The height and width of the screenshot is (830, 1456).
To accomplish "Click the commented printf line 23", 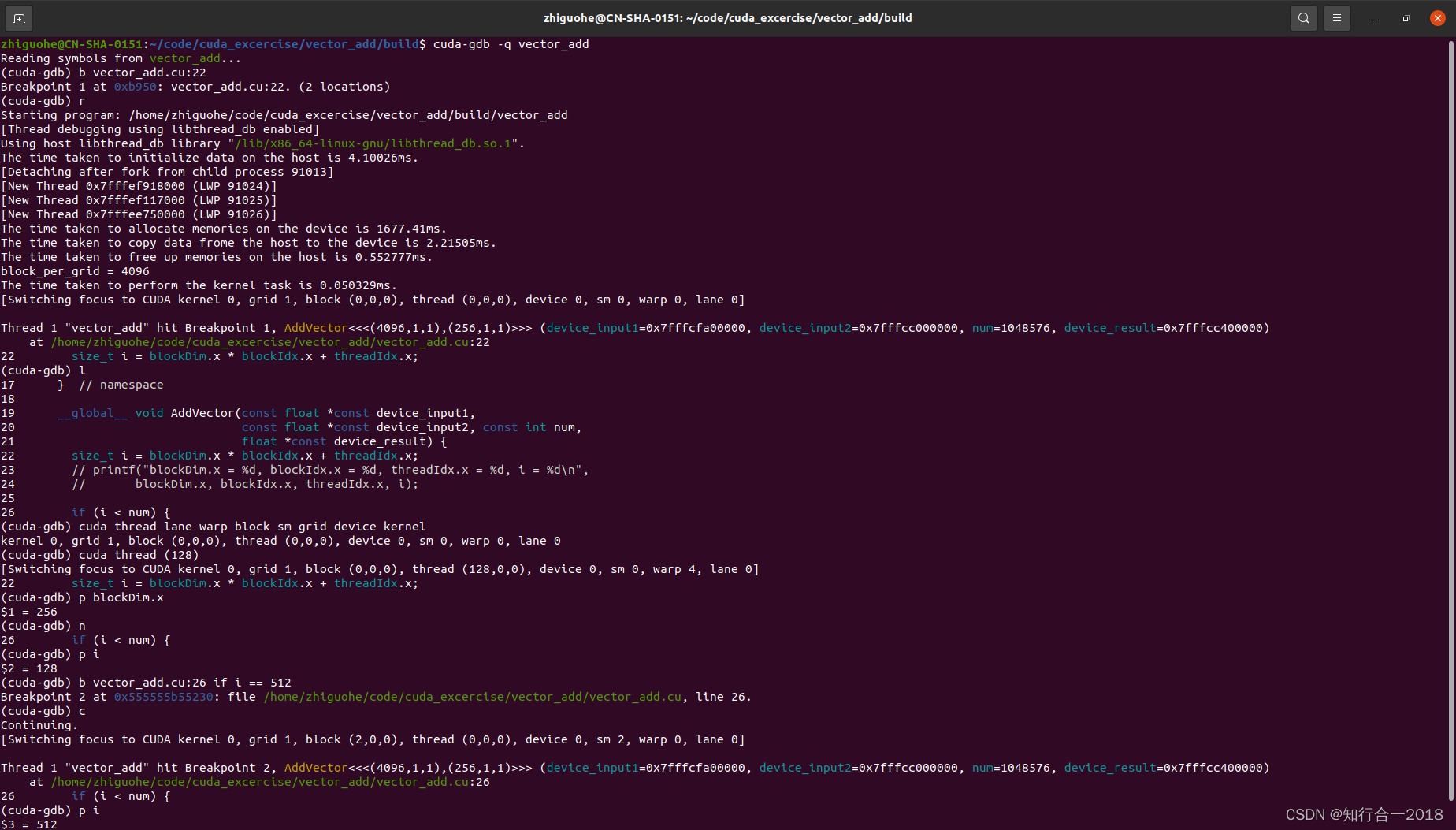I will pos(331,470).
